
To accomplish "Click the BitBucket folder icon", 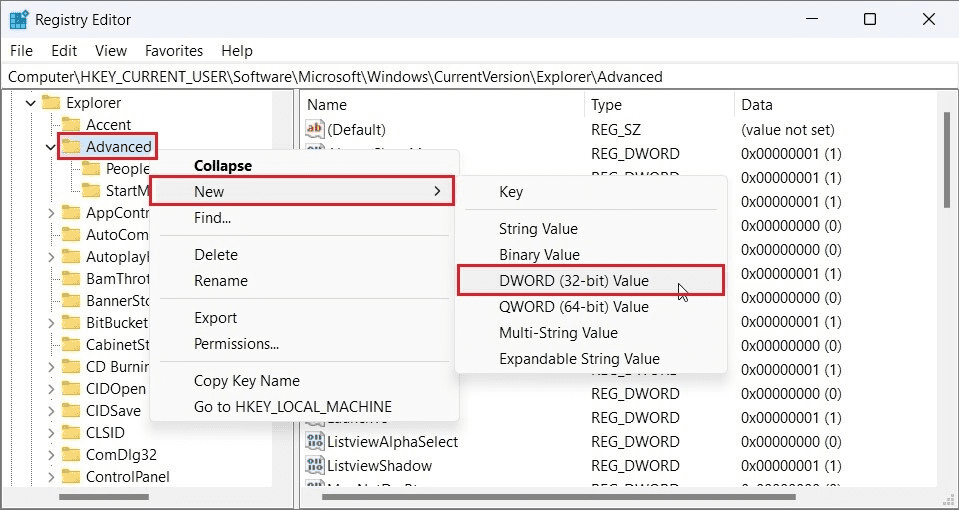I will click(x=71, y=322).
